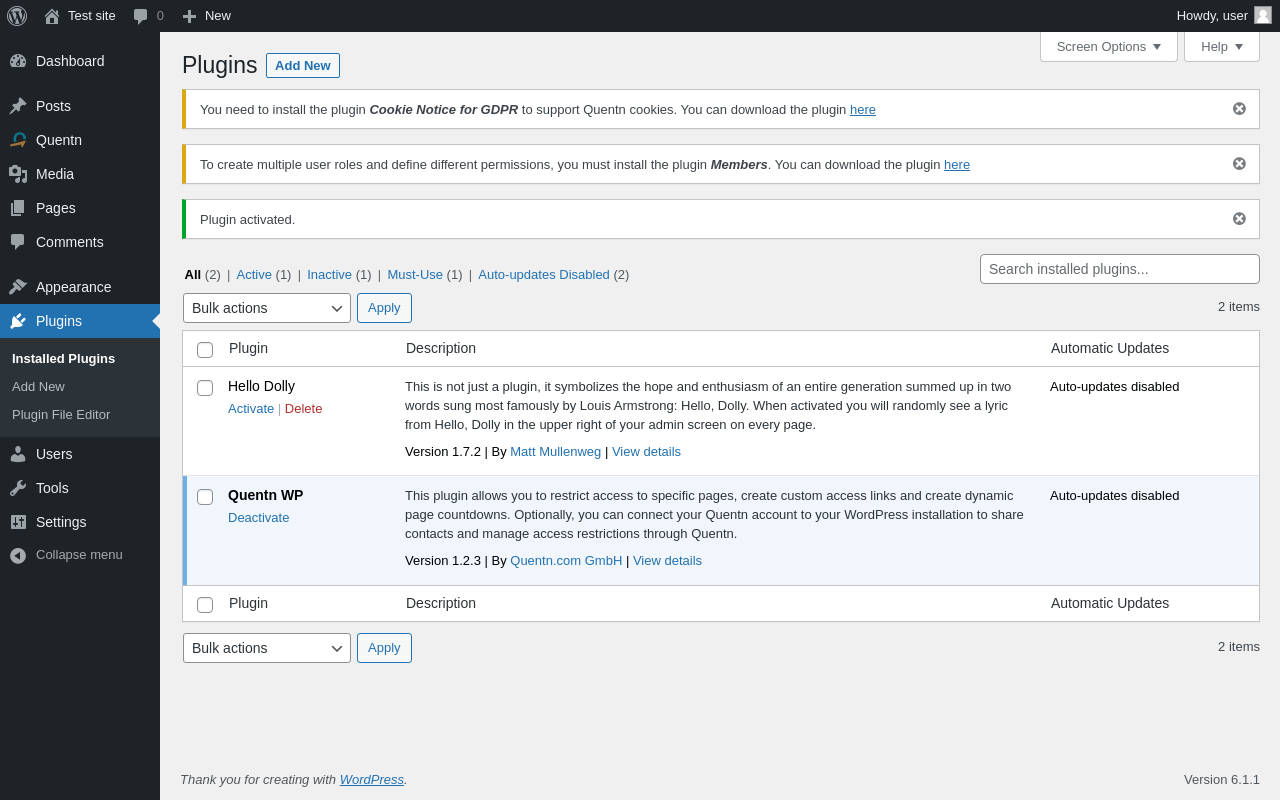1280x800 pixels.
Task: Click the Search installed plugins field
Action: point(1119,269)
